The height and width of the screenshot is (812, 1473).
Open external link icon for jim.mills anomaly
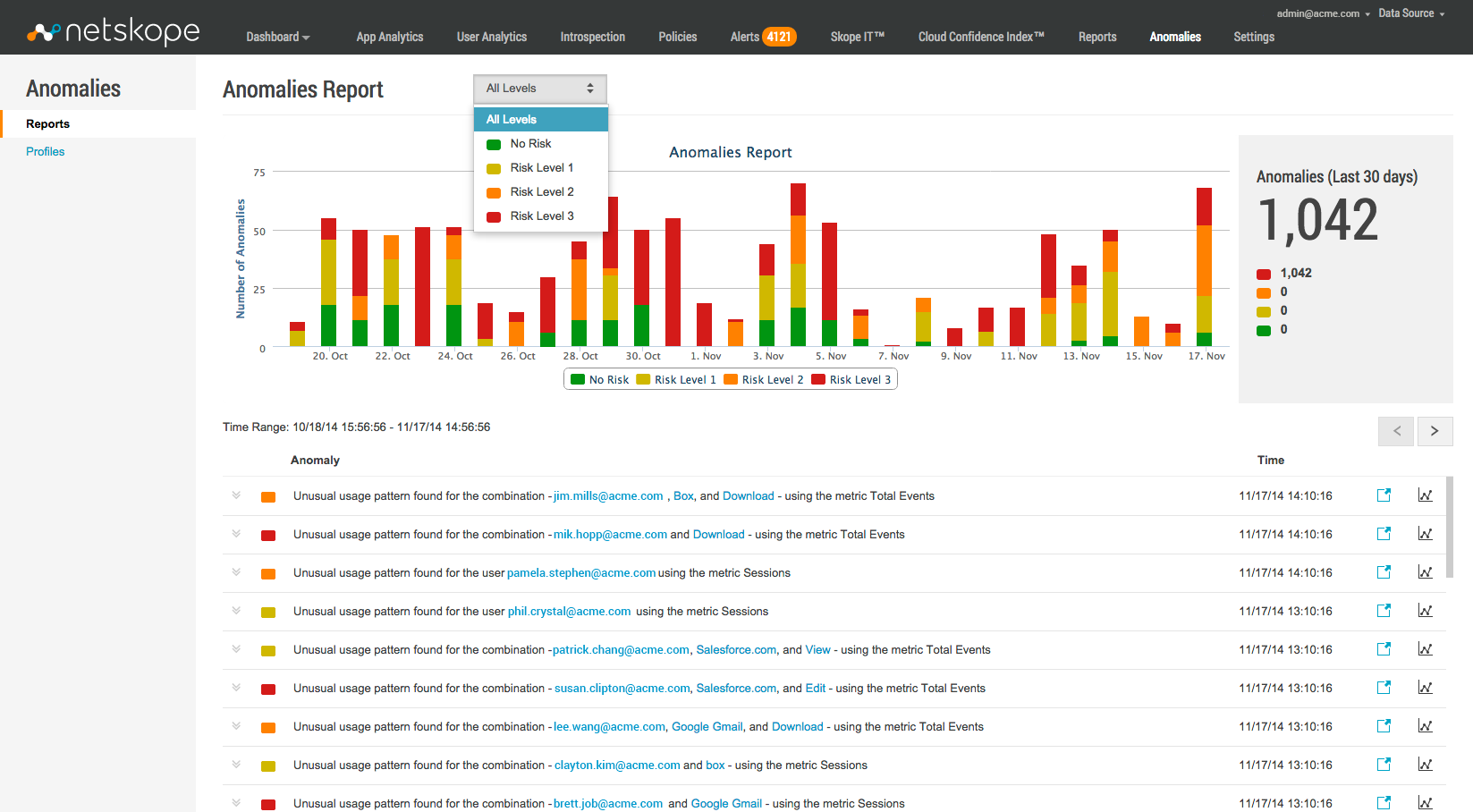click(1384, 495)
